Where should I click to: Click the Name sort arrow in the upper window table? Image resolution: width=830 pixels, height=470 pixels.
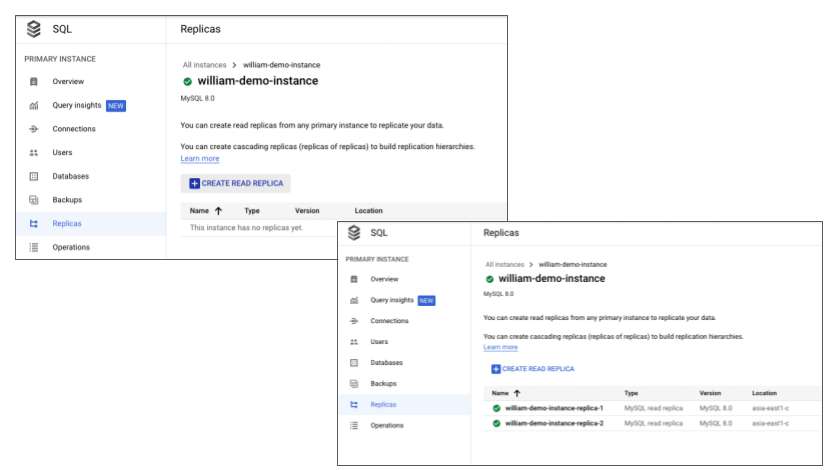pyautogui.click(x=218, y=211)
